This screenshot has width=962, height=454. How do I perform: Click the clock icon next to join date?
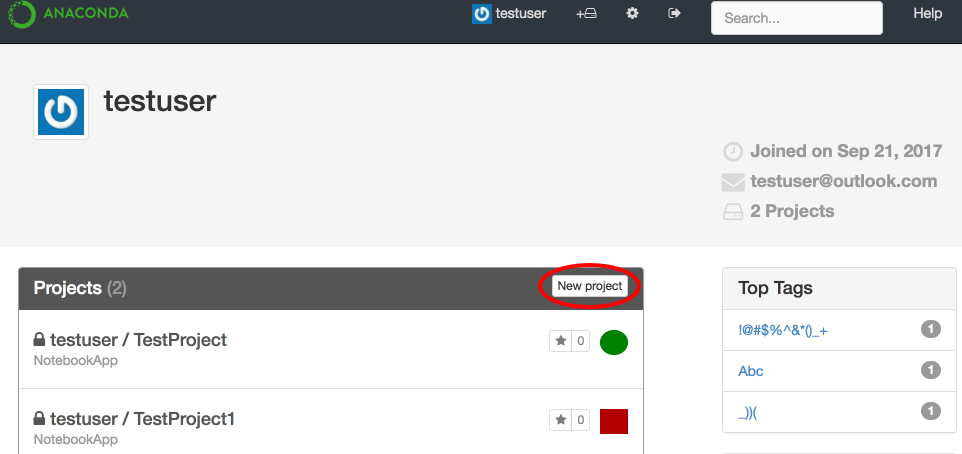click(733, 152)
